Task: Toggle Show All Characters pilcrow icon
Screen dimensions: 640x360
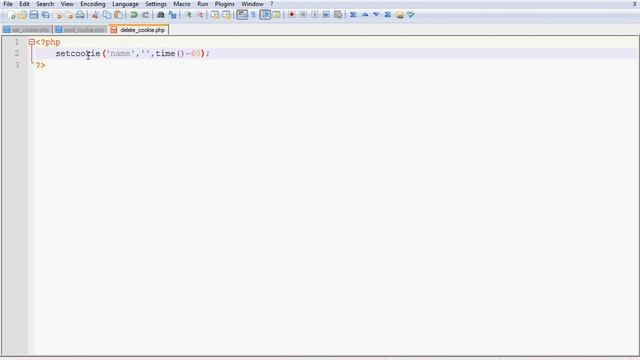Action: pyautogui.click(x=253, y=15)
